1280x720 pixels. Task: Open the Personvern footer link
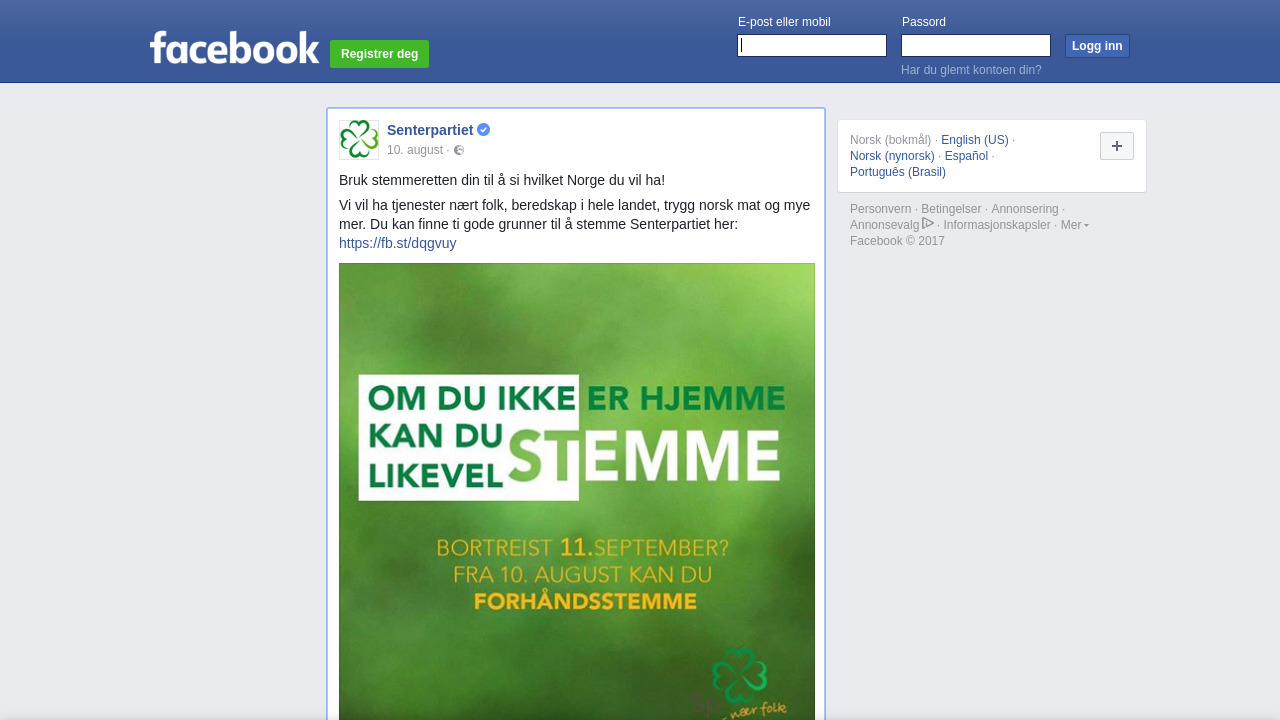click(x=881, y=209)
